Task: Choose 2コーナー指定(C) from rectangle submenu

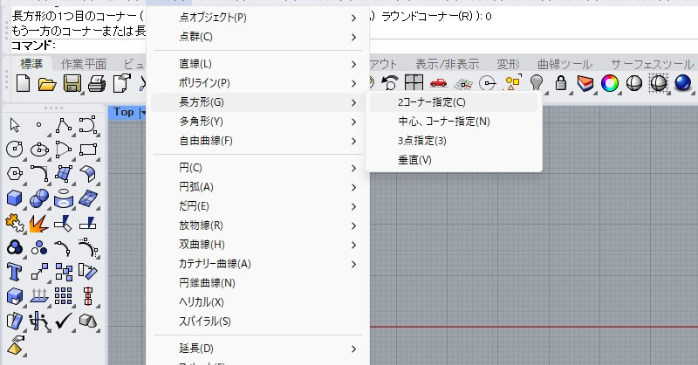Action: pyautogui.click(x=454, y=102)
